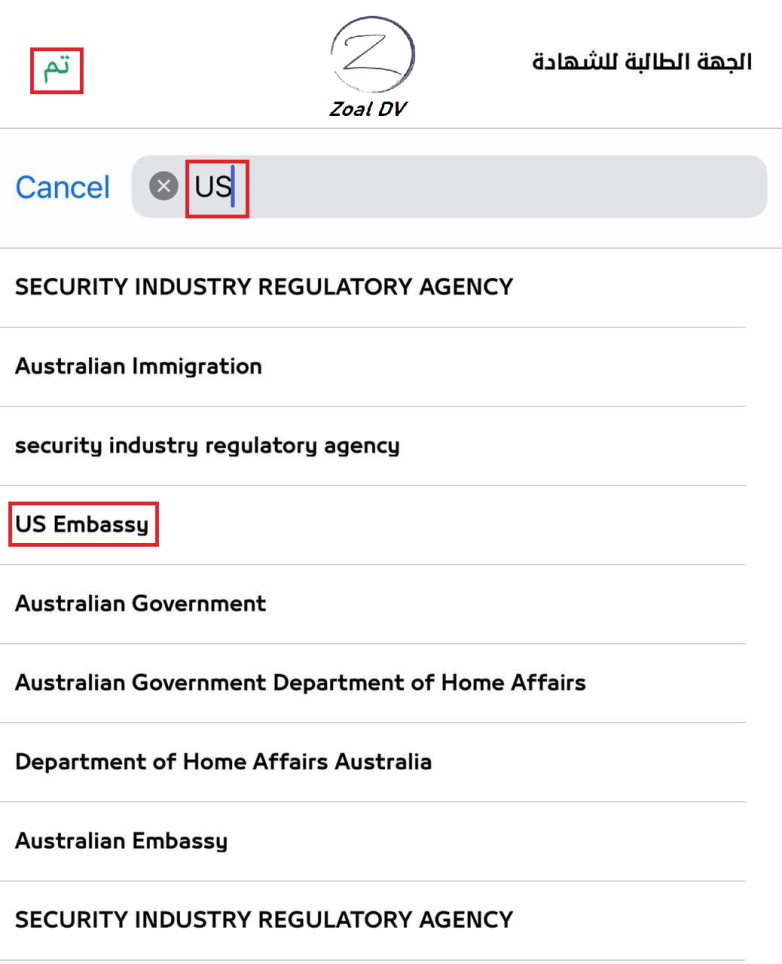Clear the search text with the X icon
This screenshot has height=964, width=782.
tap(164, 186)
